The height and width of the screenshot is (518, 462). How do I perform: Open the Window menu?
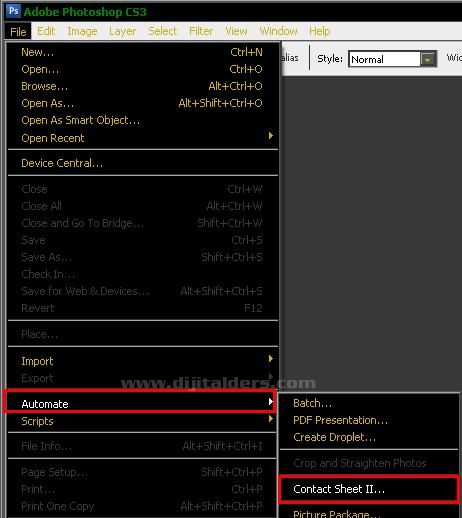click(278, 31)
